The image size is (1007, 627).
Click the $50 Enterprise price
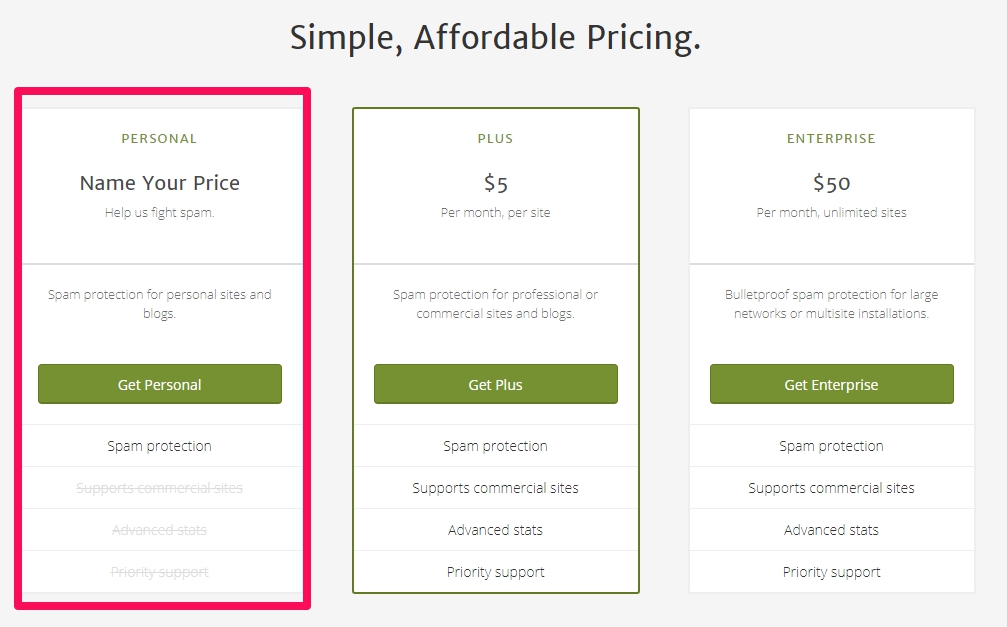[x=832, y=184]
